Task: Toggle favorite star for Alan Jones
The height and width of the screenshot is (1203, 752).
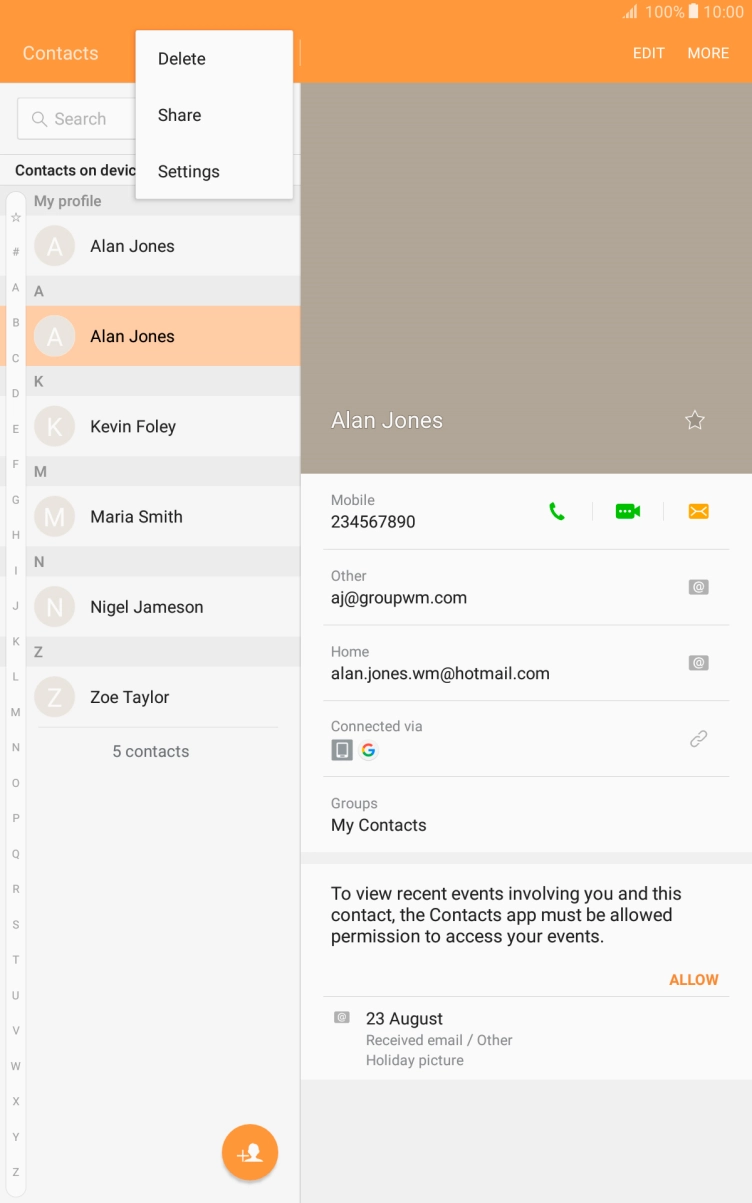Action: (x=695, y=421)
